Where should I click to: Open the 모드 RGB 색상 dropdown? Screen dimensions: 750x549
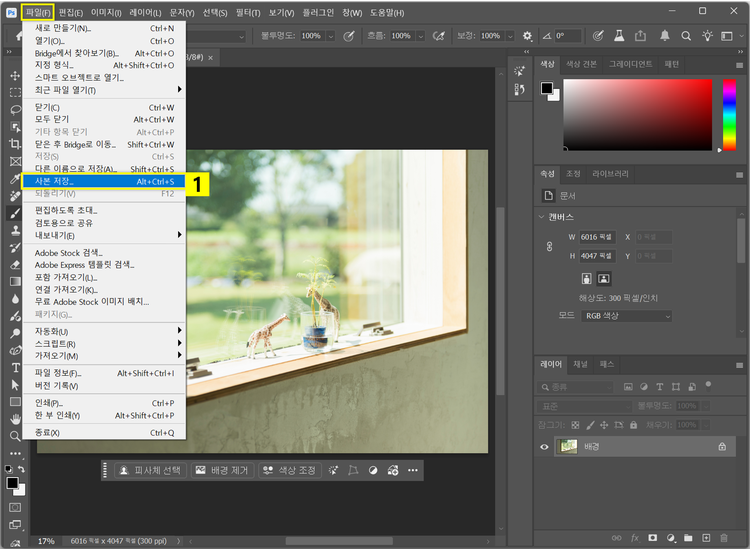tap(626, 316)
